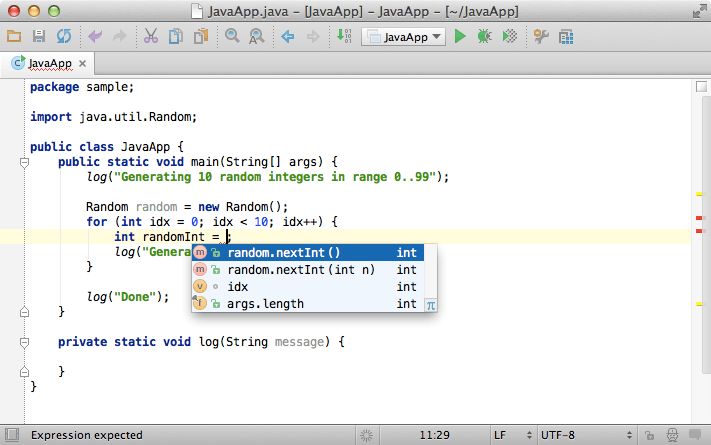Viewport: 711px width, 445px height.
Task: Click the inspection status square indicator
Action: (x=701, y=87)
